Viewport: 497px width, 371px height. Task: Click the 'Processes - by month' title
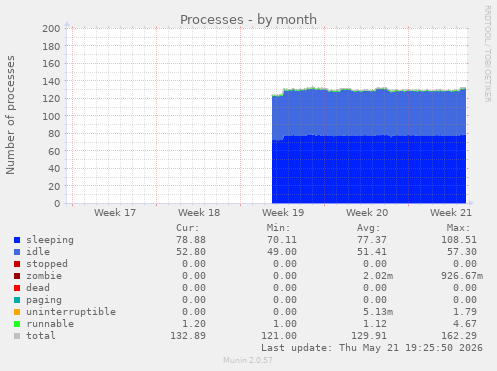(x=248, y=20)
